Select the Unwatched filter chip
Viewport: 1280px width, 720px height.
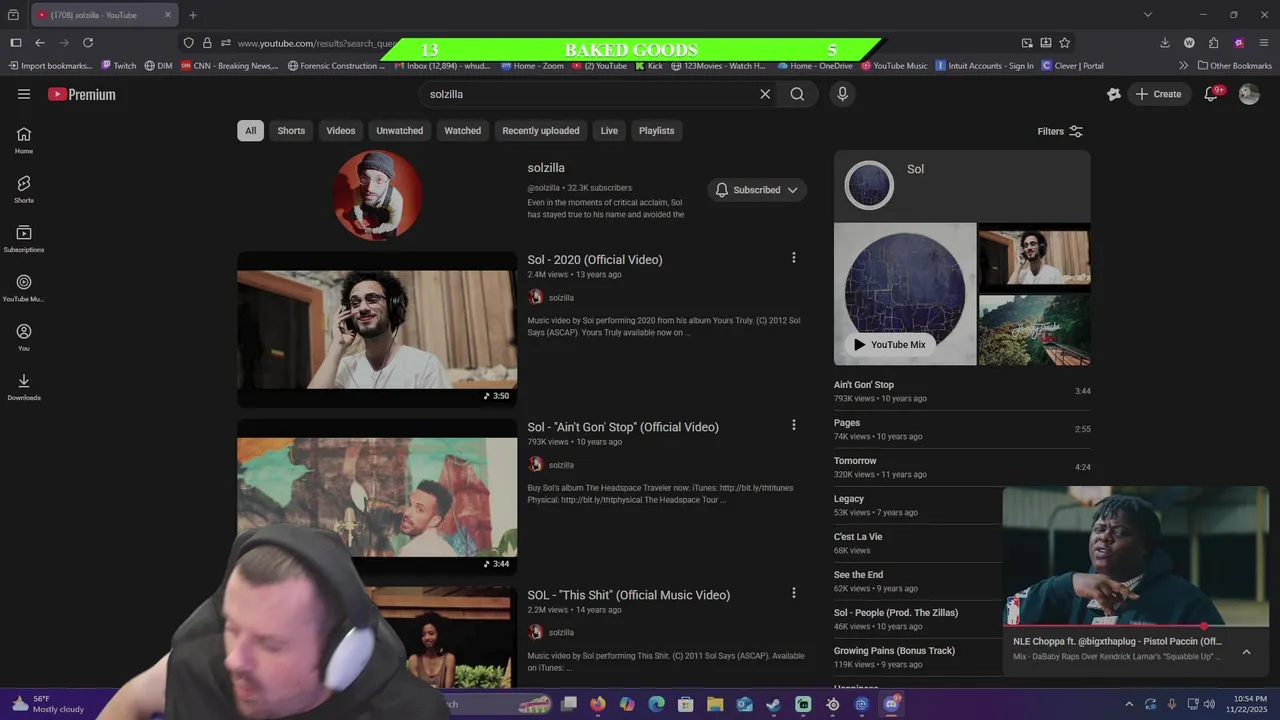pos(399,131)
